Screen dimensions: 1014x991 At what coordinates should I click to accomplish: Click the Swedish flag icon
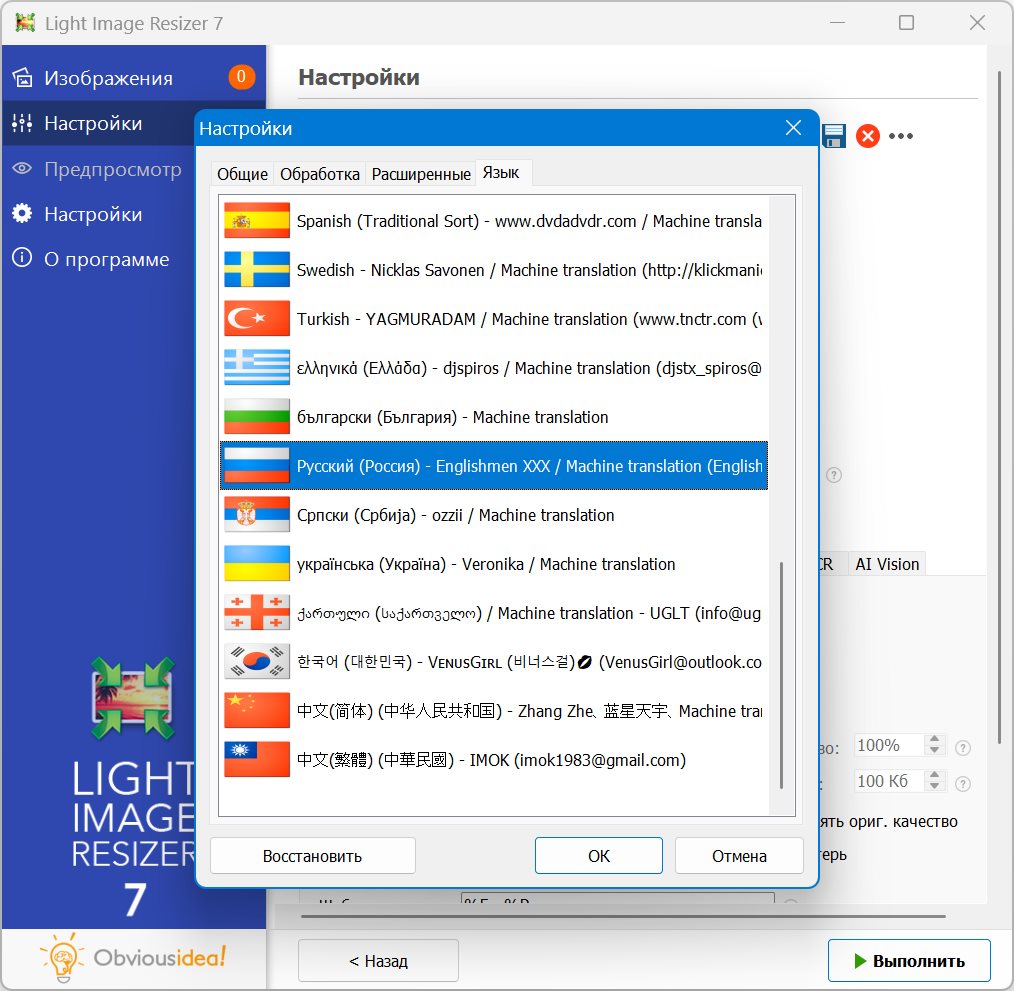257,270
